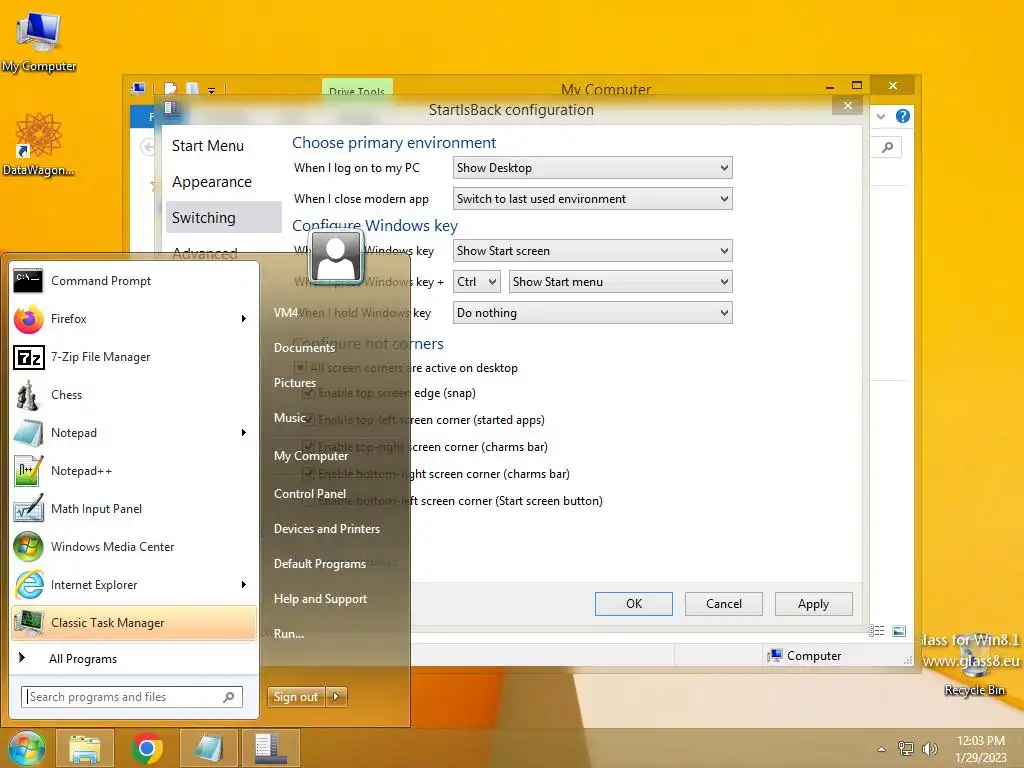Viewport: 1024px width, 768px height.
Task: Toggle bottom-right screen corner (charms bar)
Action: point(309,474)
